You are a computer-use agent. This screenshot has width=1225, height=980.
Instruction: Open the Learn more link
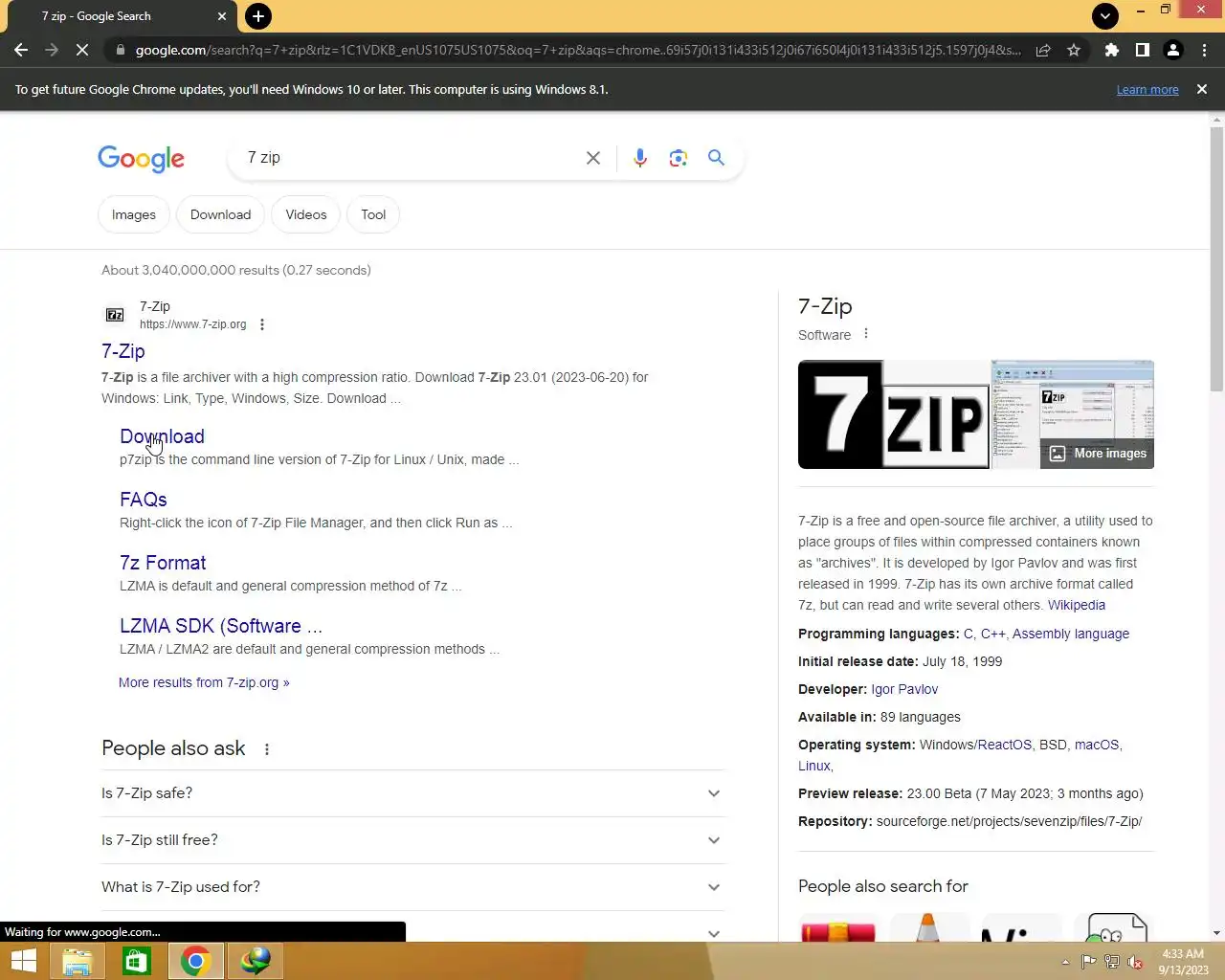coord(1147,89)
